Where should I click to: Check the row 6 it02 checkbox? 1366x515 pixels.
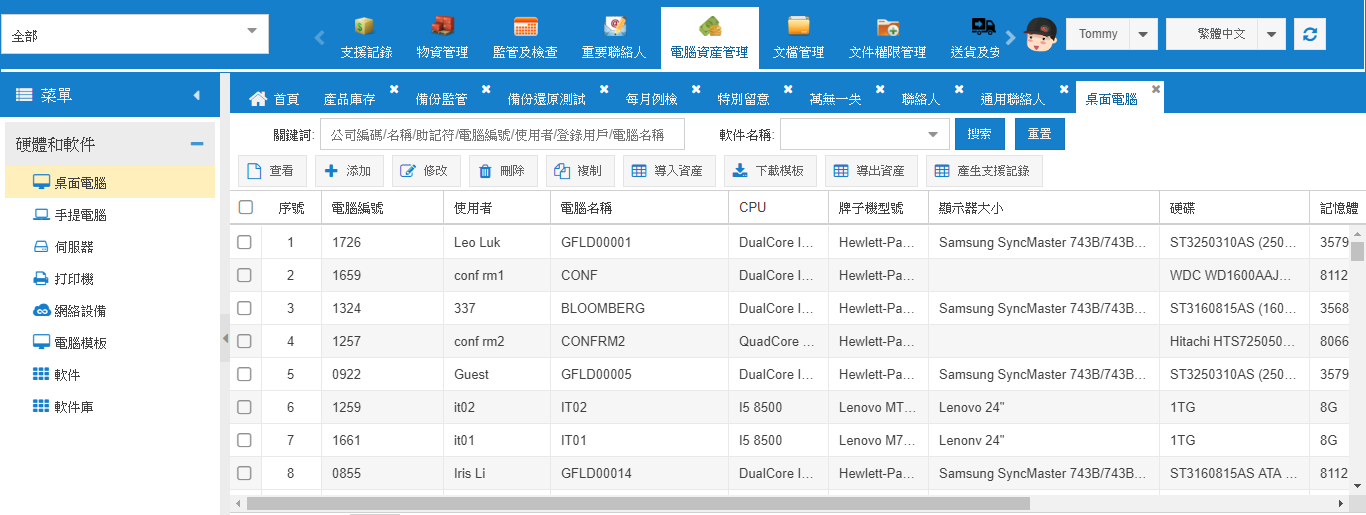[245, 407]
